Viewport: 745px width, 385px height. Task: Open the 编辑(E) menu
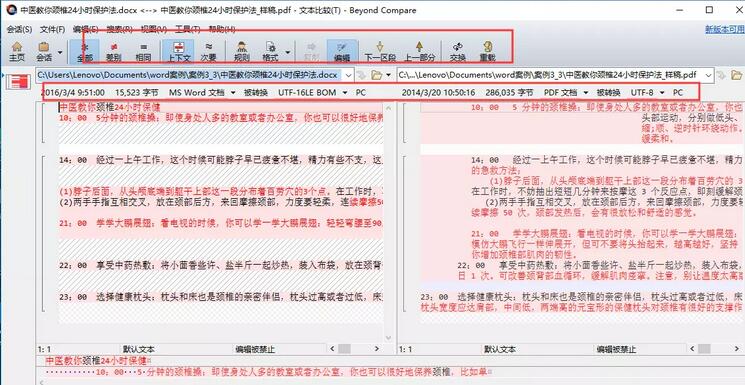coord(86,29)
